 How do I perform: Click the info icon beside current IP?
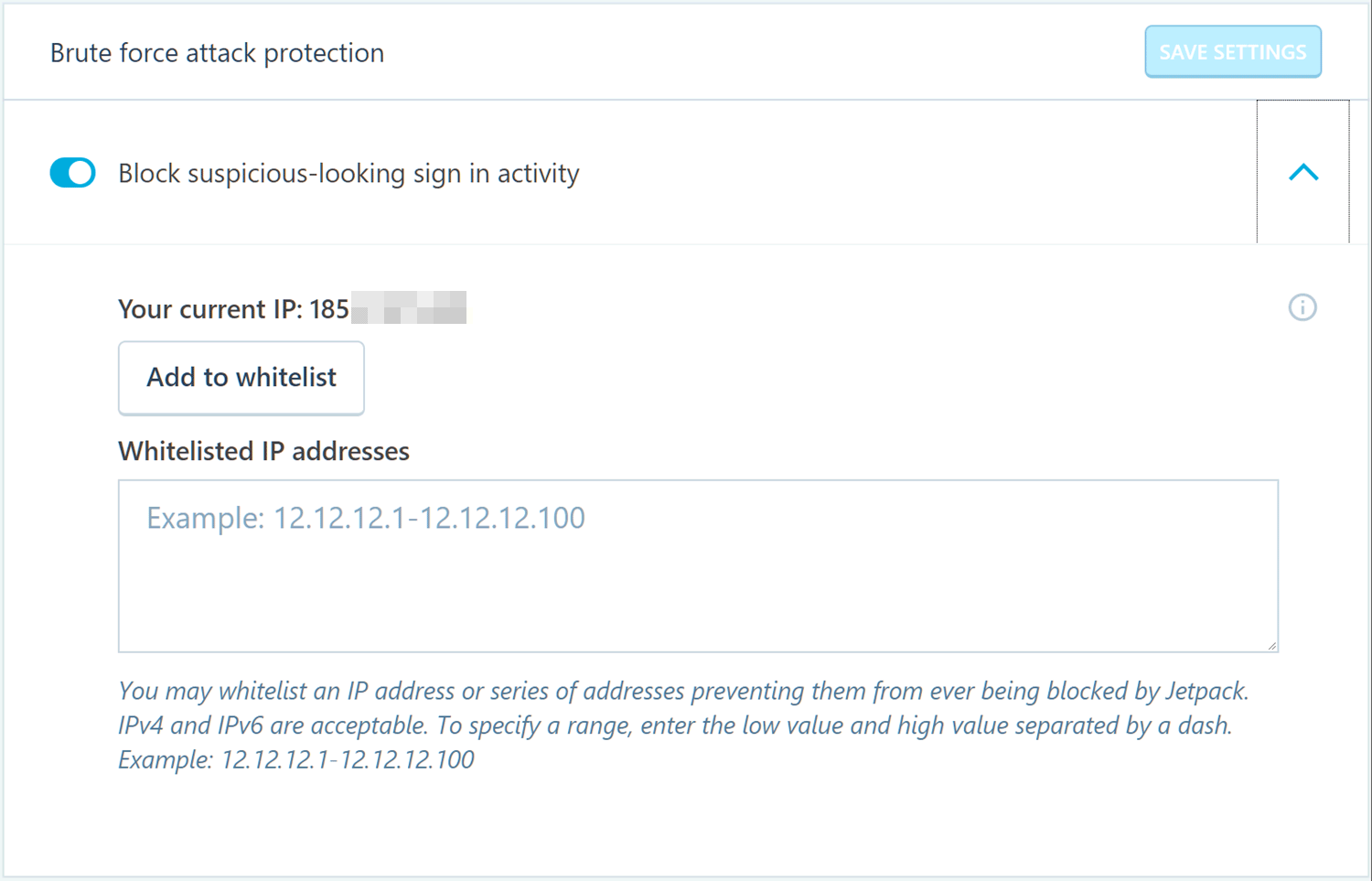coord(1302,307)
